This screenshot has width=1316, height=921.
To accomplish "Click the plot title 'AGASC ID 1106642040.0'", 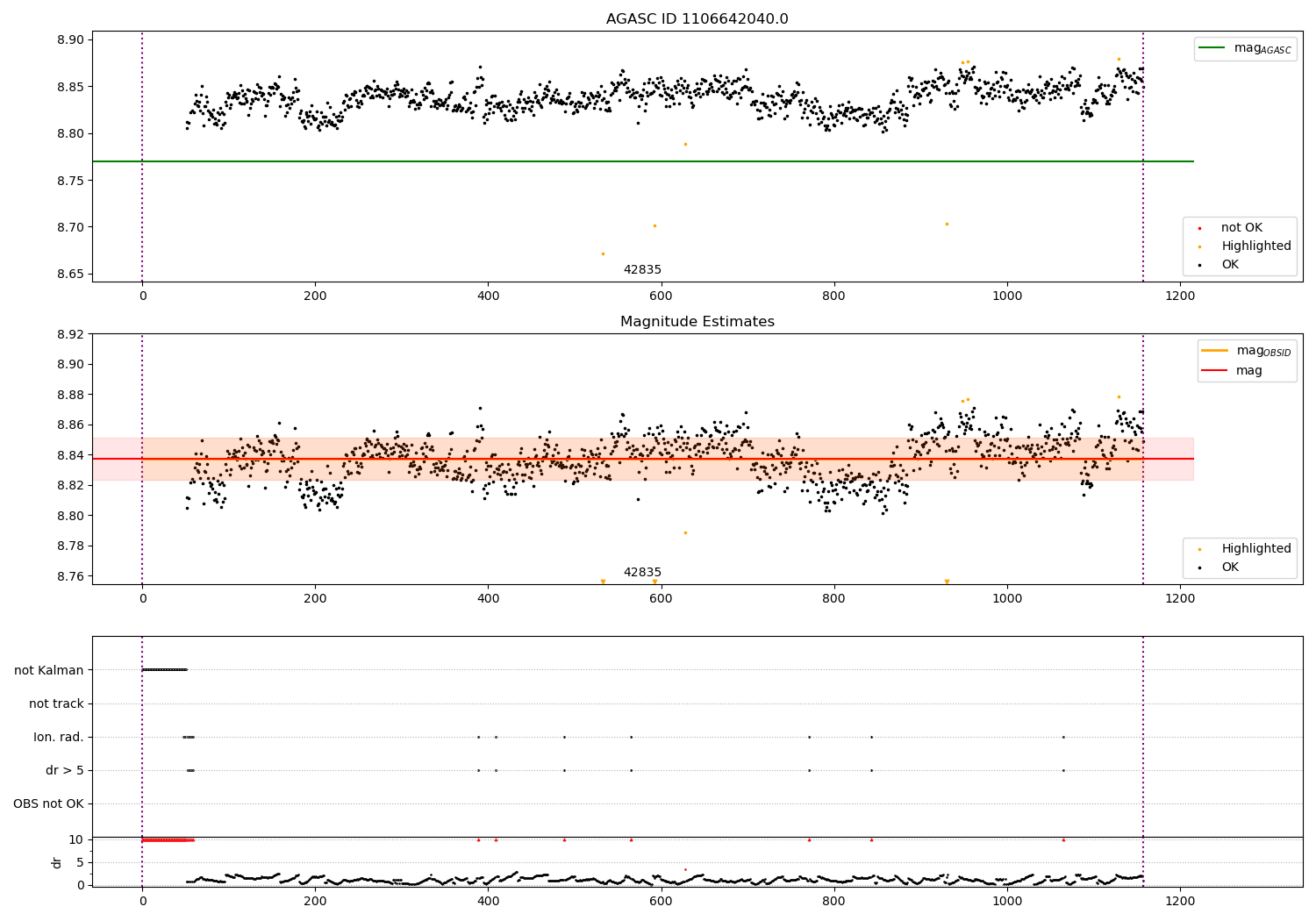I will point(697,19).
